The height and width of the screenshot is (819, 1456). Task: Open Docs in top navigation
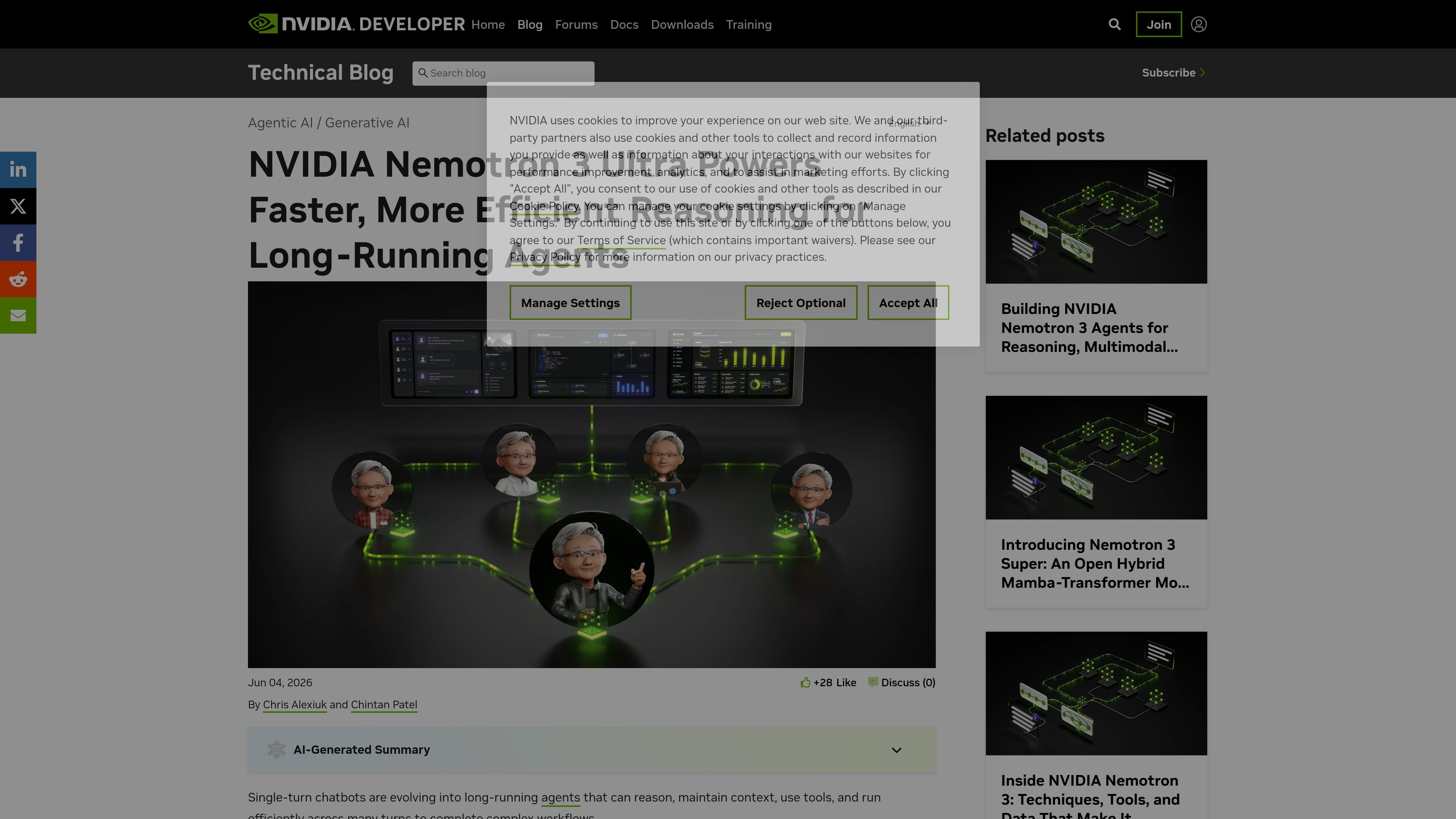[624, 24]
